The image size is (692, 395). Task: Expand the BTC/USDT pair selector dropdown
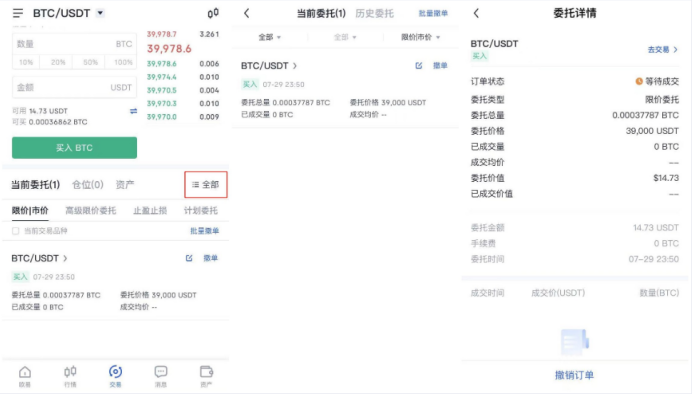(101, 13)
